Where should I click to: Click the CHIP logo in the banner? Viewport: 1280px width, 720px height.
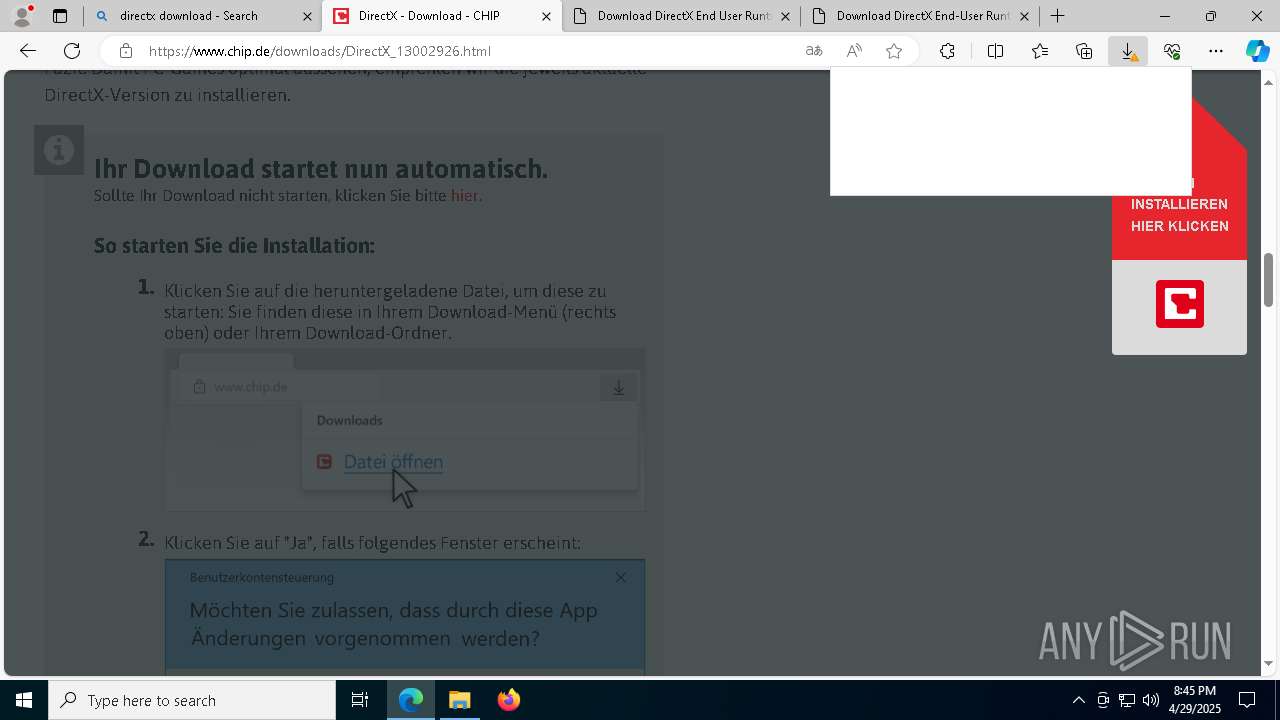click(1180, 304)
